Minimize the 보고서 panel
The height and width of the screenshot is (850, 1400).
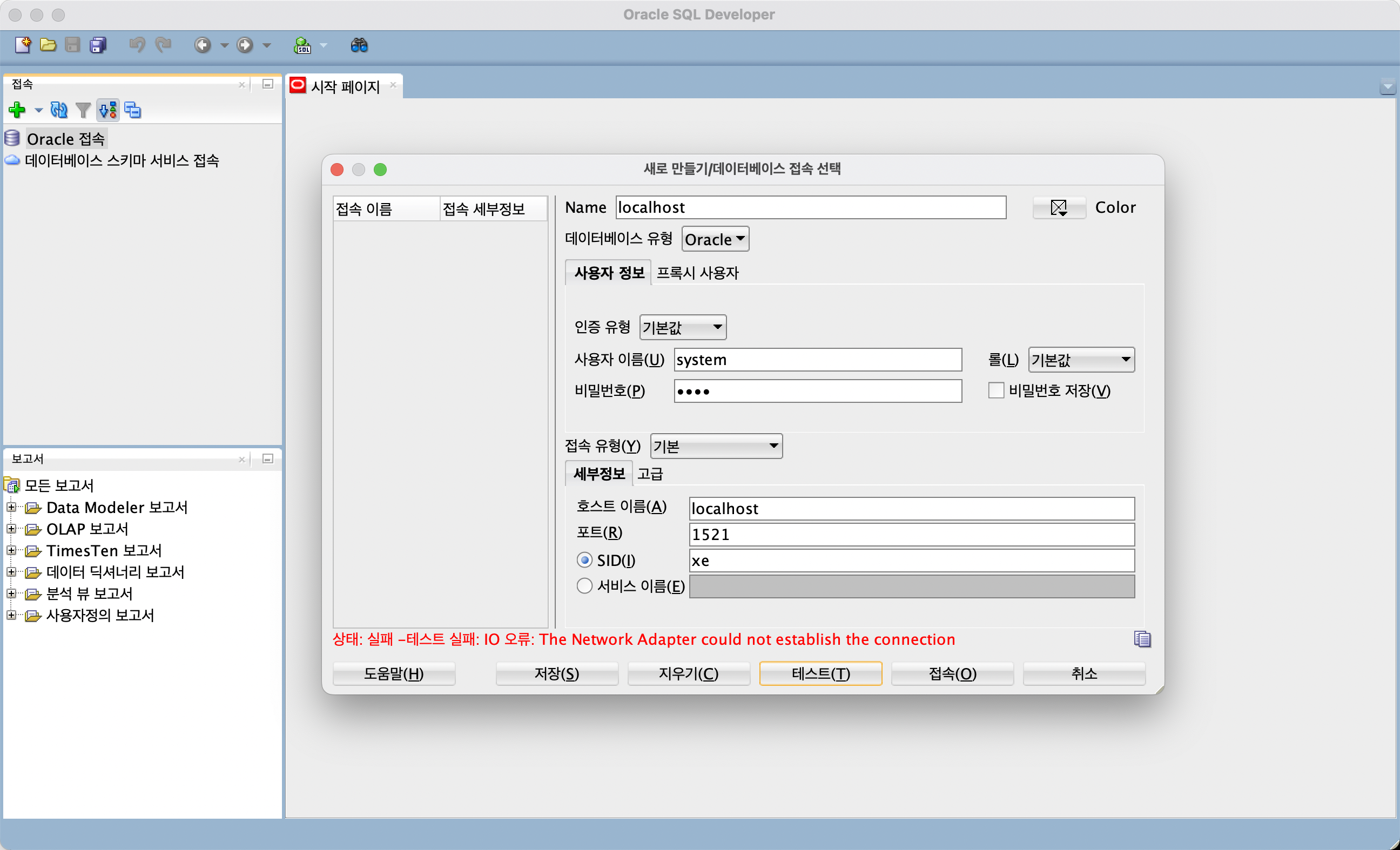pyautogui.click(x=268, y=458)
